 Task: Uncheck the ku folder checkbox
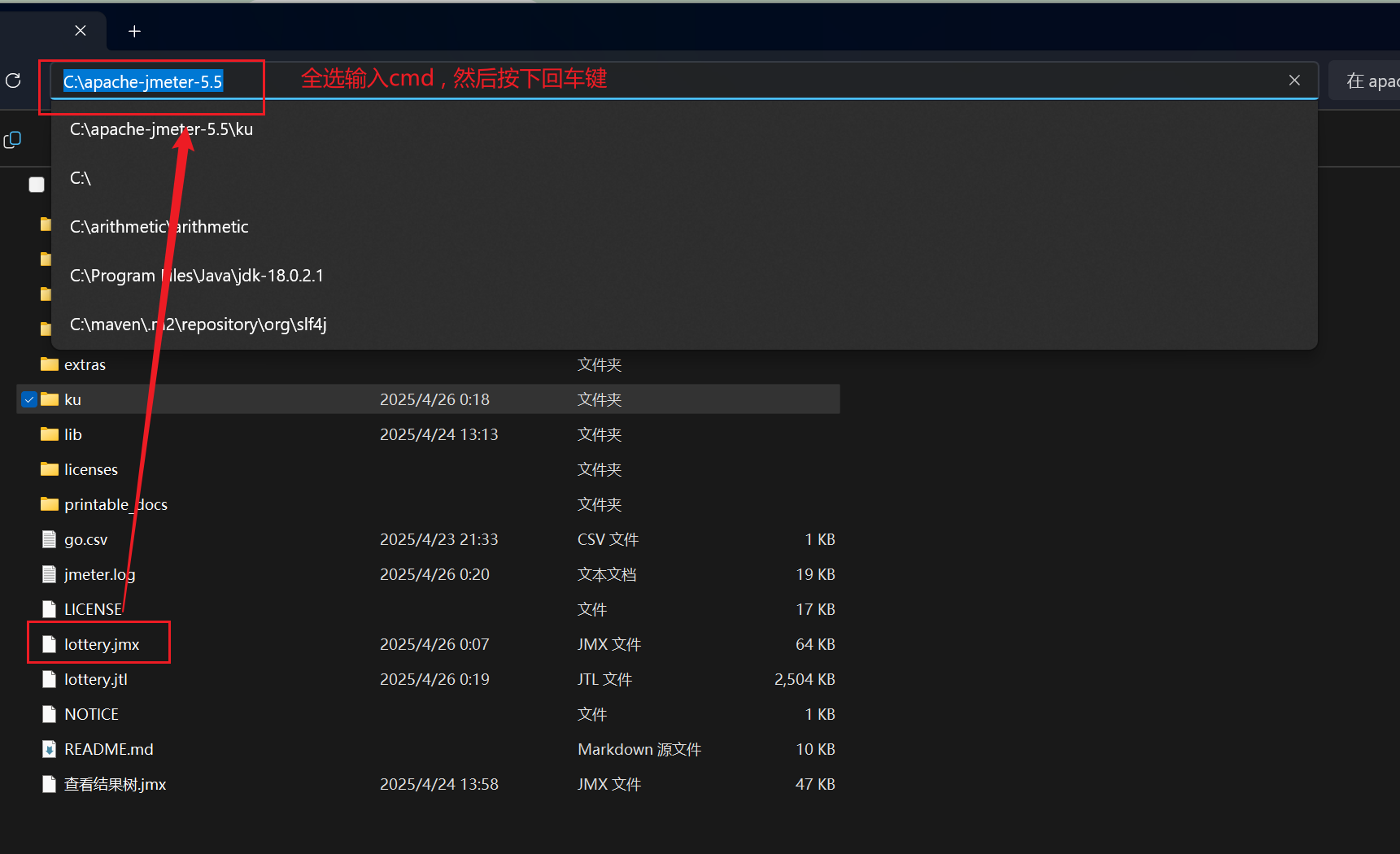click(29, 399)
